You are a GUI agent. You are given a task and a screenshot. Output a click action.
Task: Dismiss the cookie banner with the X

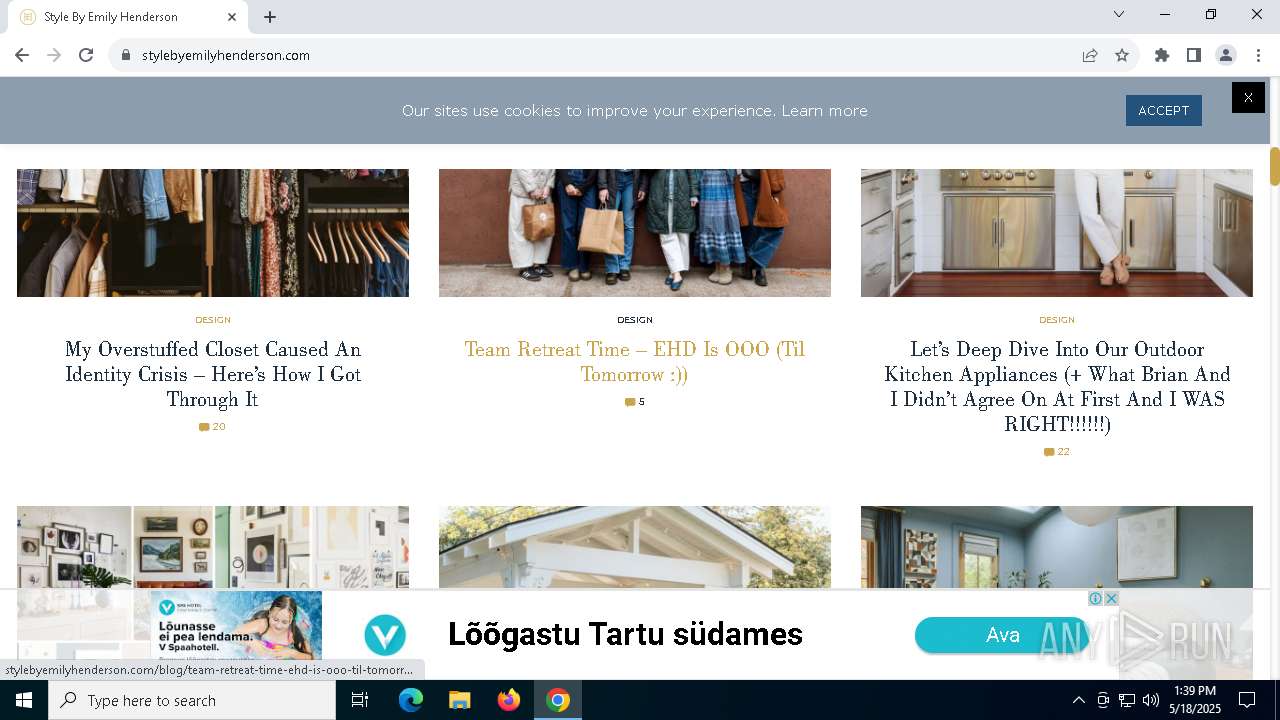click(x=1248, y=97)
